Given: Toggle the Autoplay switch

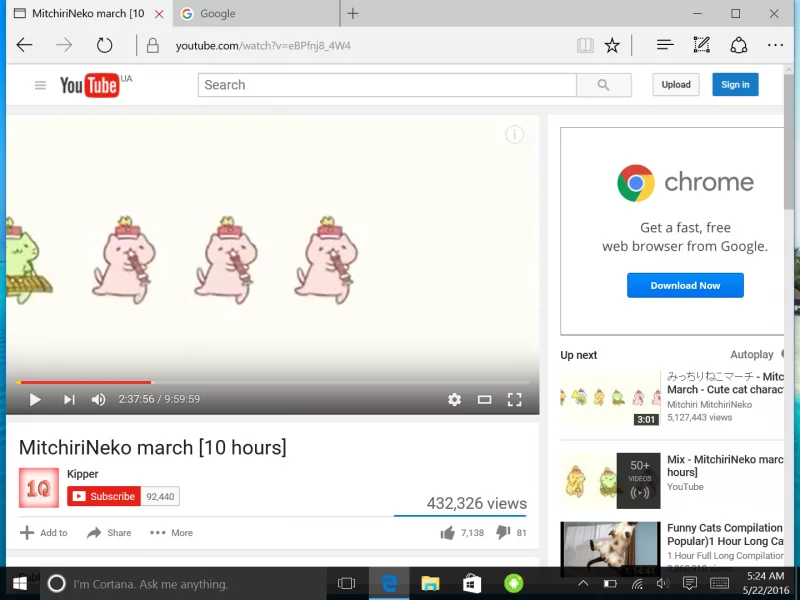Looking at the screenshot, I should [782, 354].
